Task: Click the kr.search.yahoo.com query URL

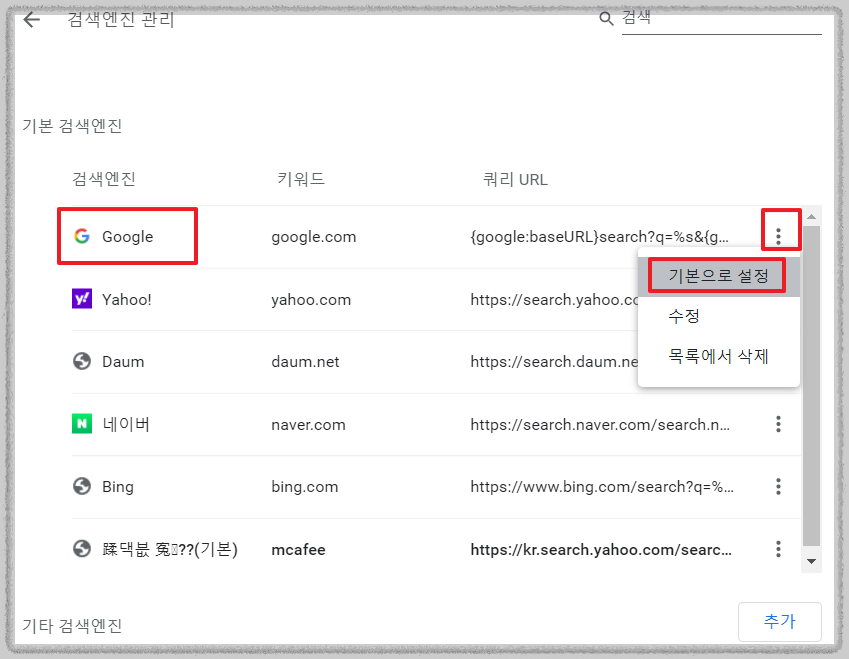Action: (x=601, y=550)
